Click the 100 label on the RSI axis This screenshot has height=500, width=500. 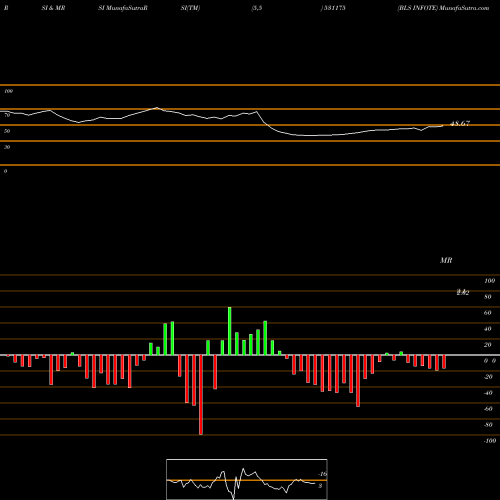pyautogui.click(x=8, y=91)
